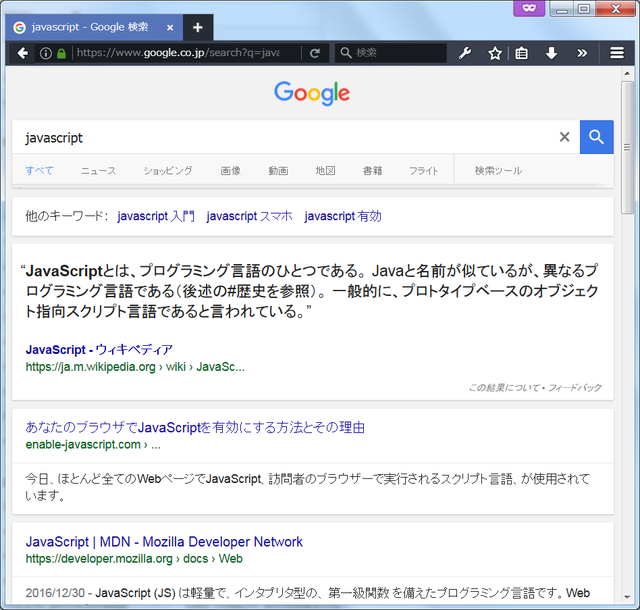This screenshot has height=610, width=640.
Task: Select the javascript - Google 検索 tab
Action: pyautogui.click(x=94, y=27)
